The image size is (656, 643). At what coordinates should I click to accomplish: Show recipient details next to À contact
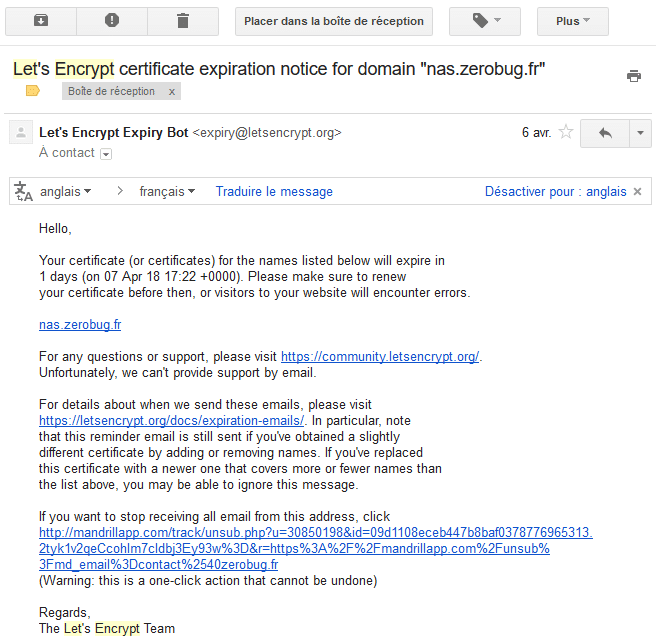[x=106, y=154]
